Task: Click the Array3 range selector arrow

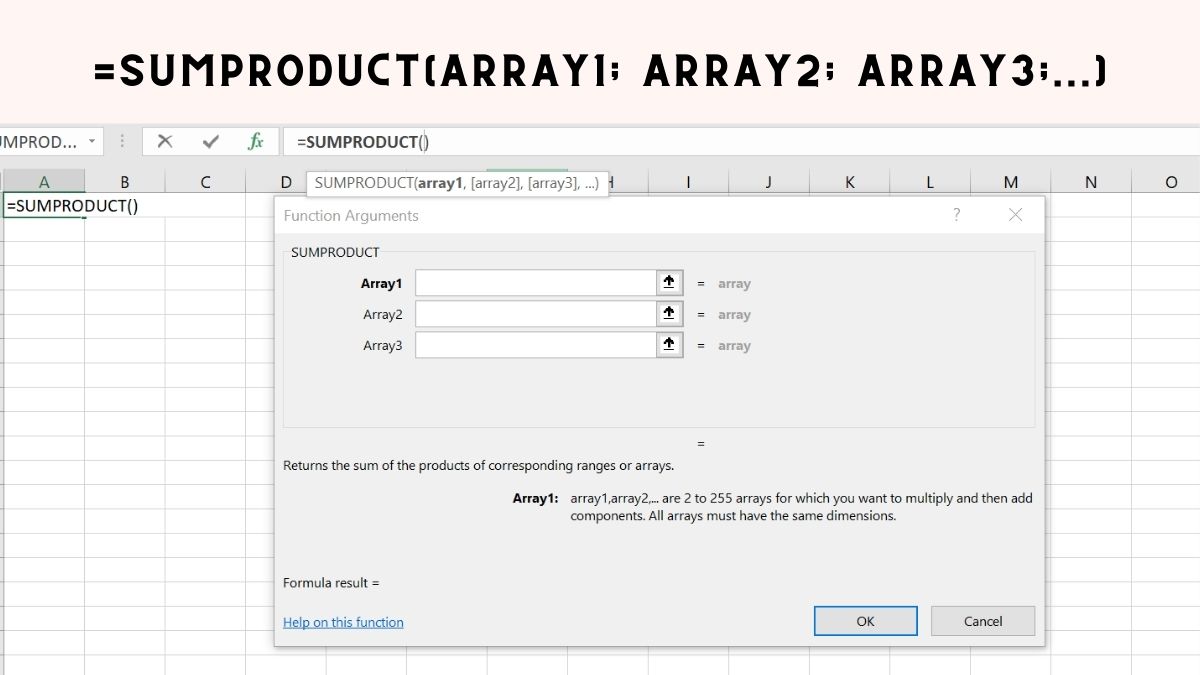Action: tap(669, 345)
